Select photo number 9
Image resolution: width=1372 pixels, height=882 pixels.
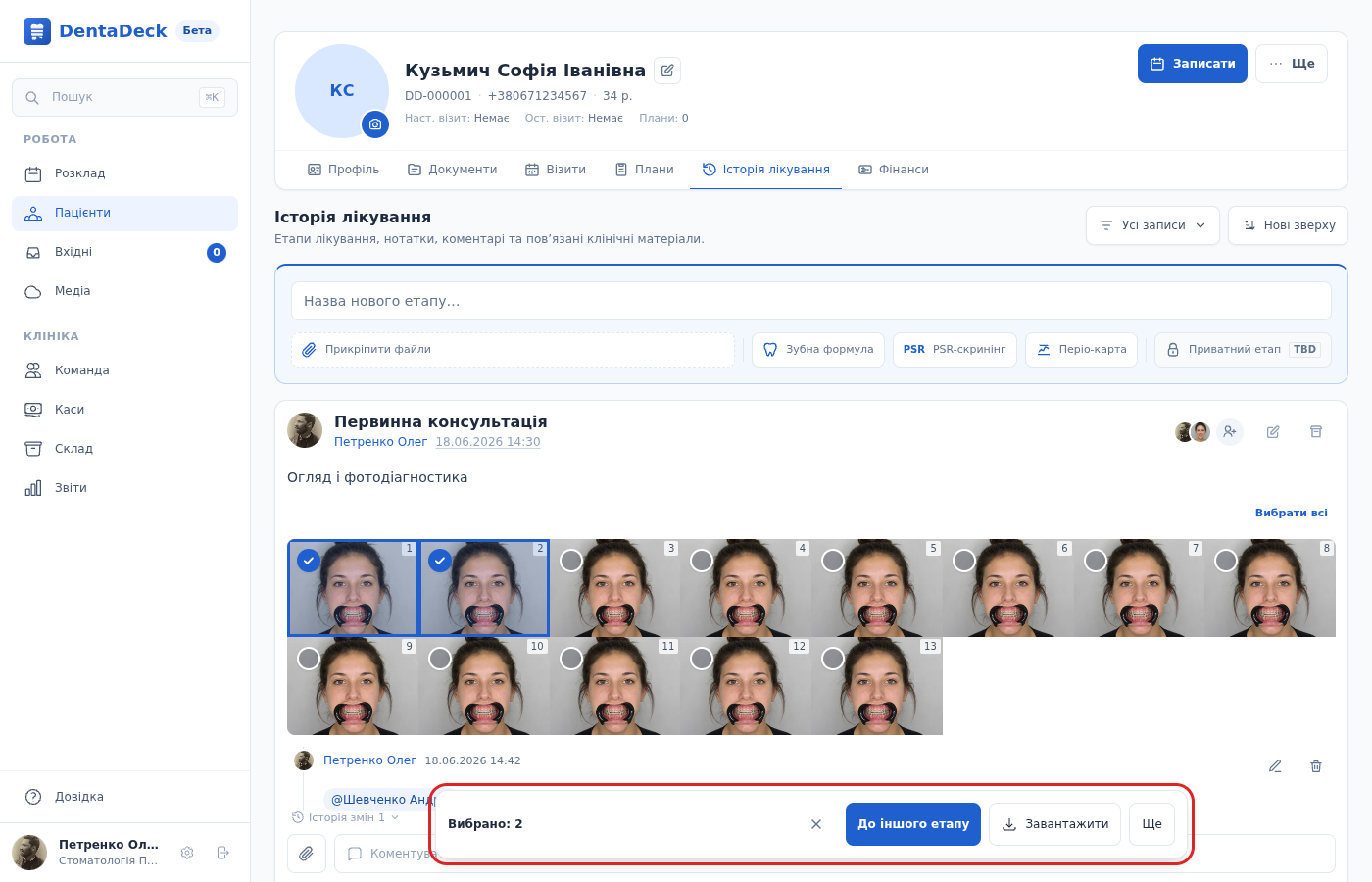pos(309,659)
